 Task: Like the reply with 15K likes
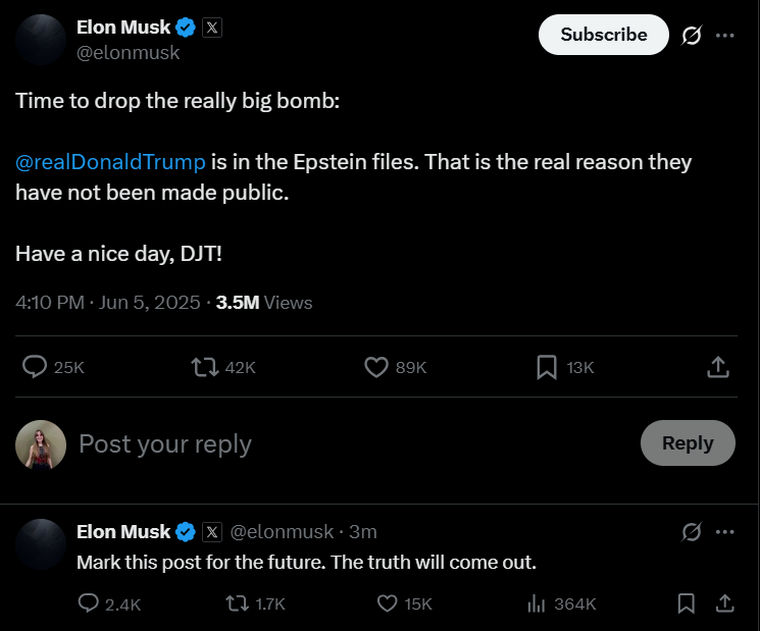click(x=387, y=604)
